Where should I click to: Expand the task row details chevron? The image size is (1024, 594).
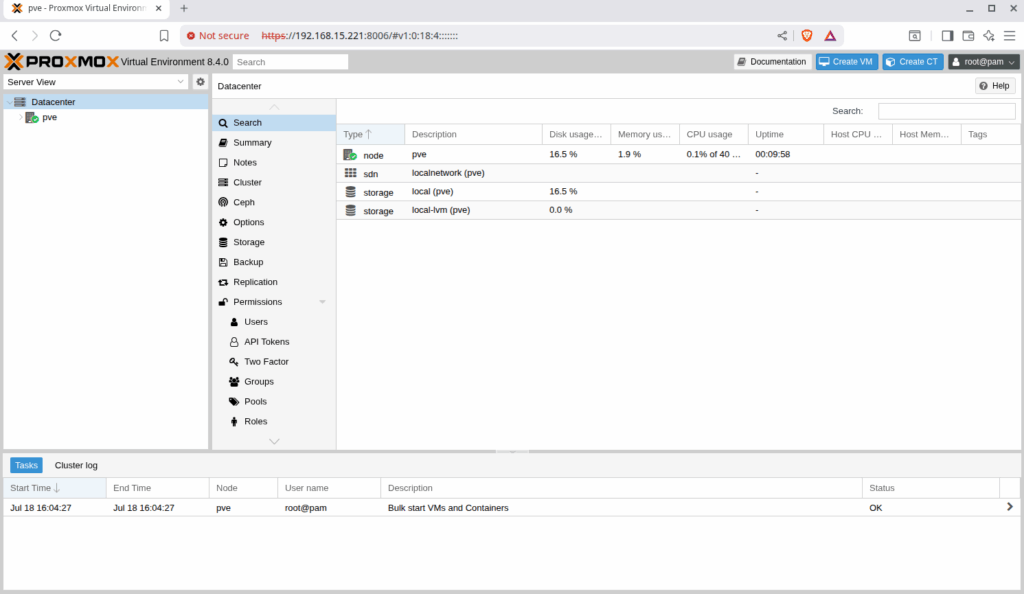(1010, 507)
